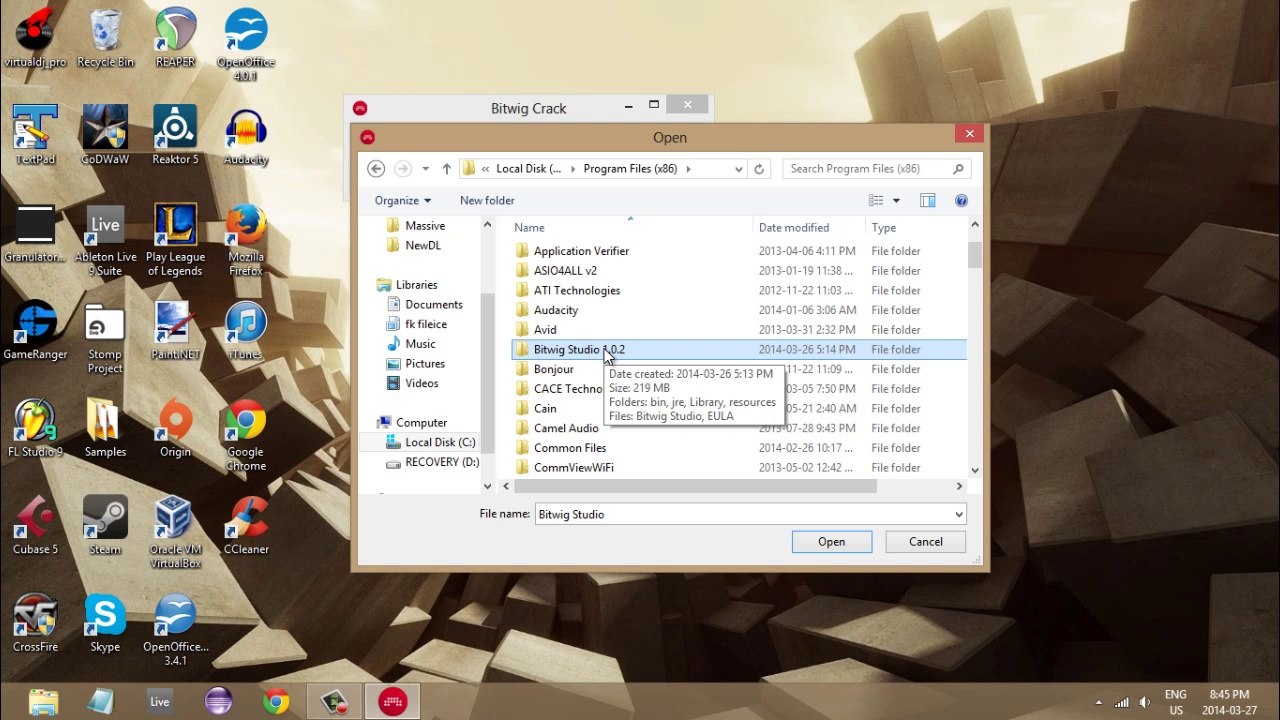Select the CCleaner desktop icon
Image resolution: width=1280 pixels, height=720 pixels.
pyautogui.click(x=245, y=526)
